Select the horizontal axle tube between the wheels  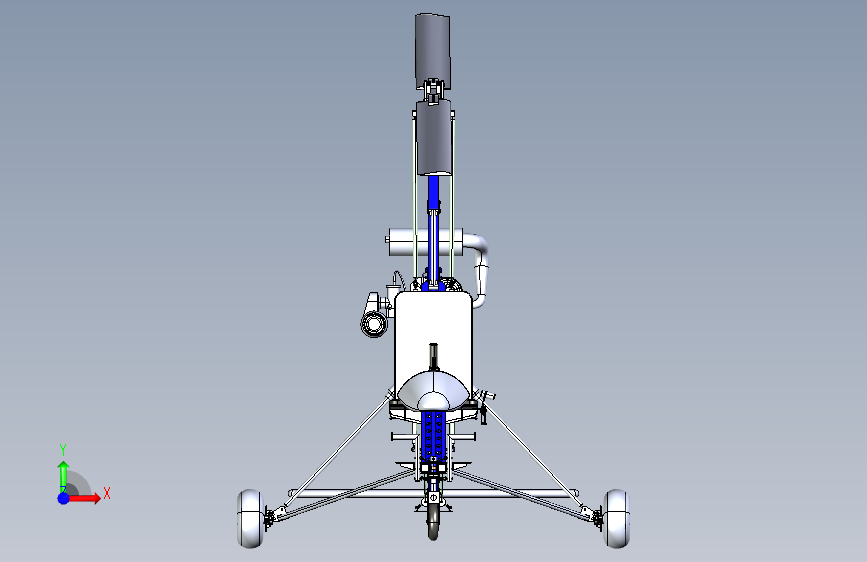[433, 493]
